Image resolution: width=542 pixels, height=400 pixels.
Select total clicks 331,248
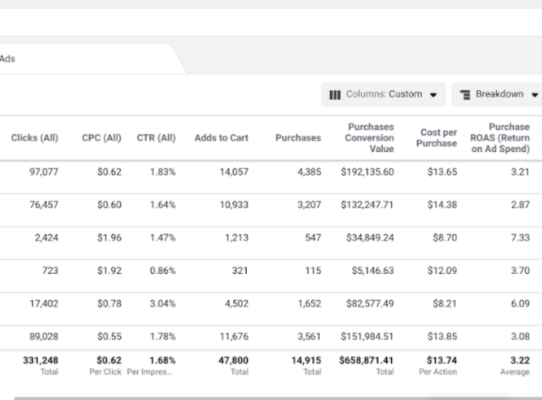[41, 360]
